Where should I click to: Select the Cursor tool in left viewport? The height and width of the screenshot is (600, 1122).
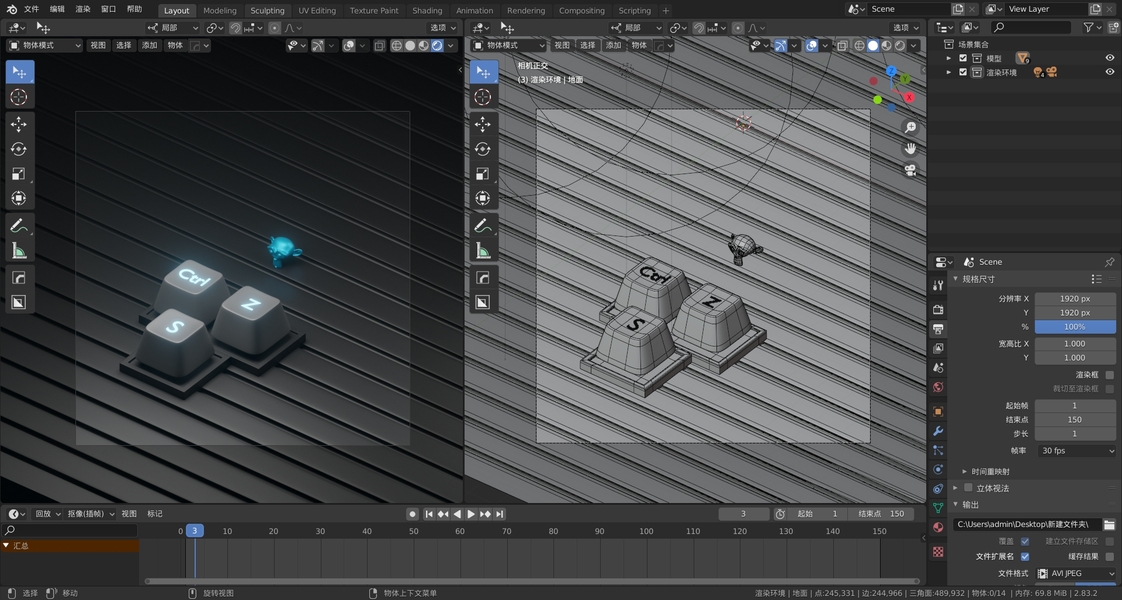pyautogui.click(x=19, y=97)
